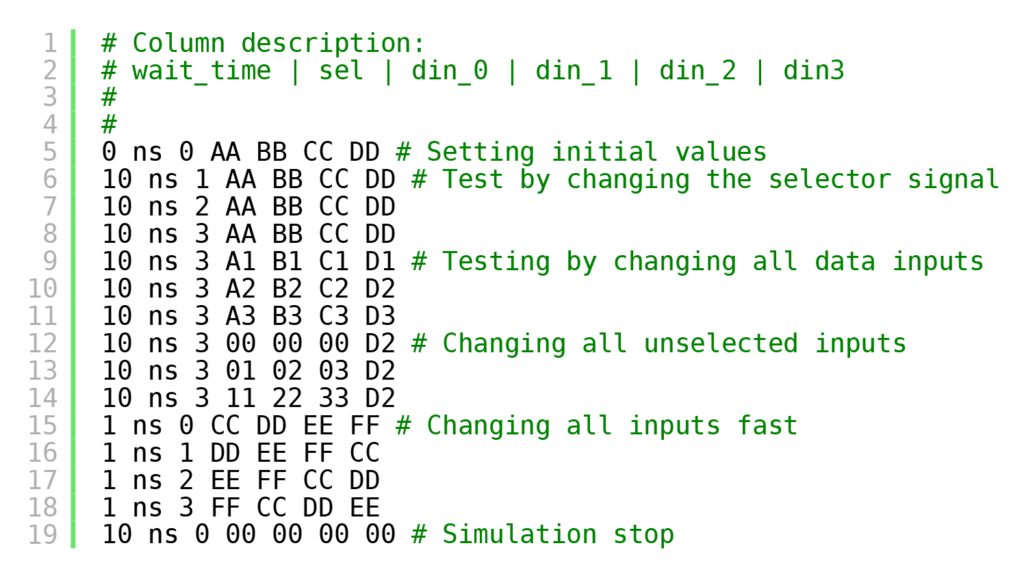1024x576 pixels.
Task: Click the empty comment '#' on line 3
Action: pyautogui.click(x=109, y=98)
